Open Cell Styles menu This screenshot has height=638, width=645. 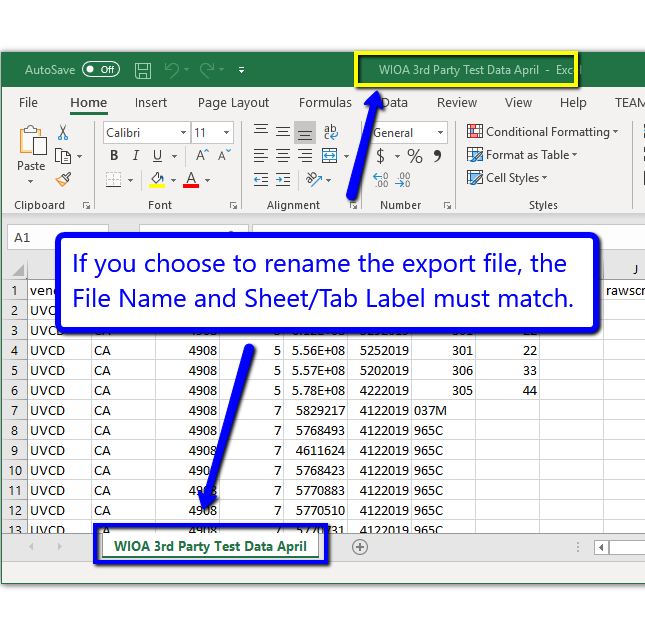pos(507,178)
